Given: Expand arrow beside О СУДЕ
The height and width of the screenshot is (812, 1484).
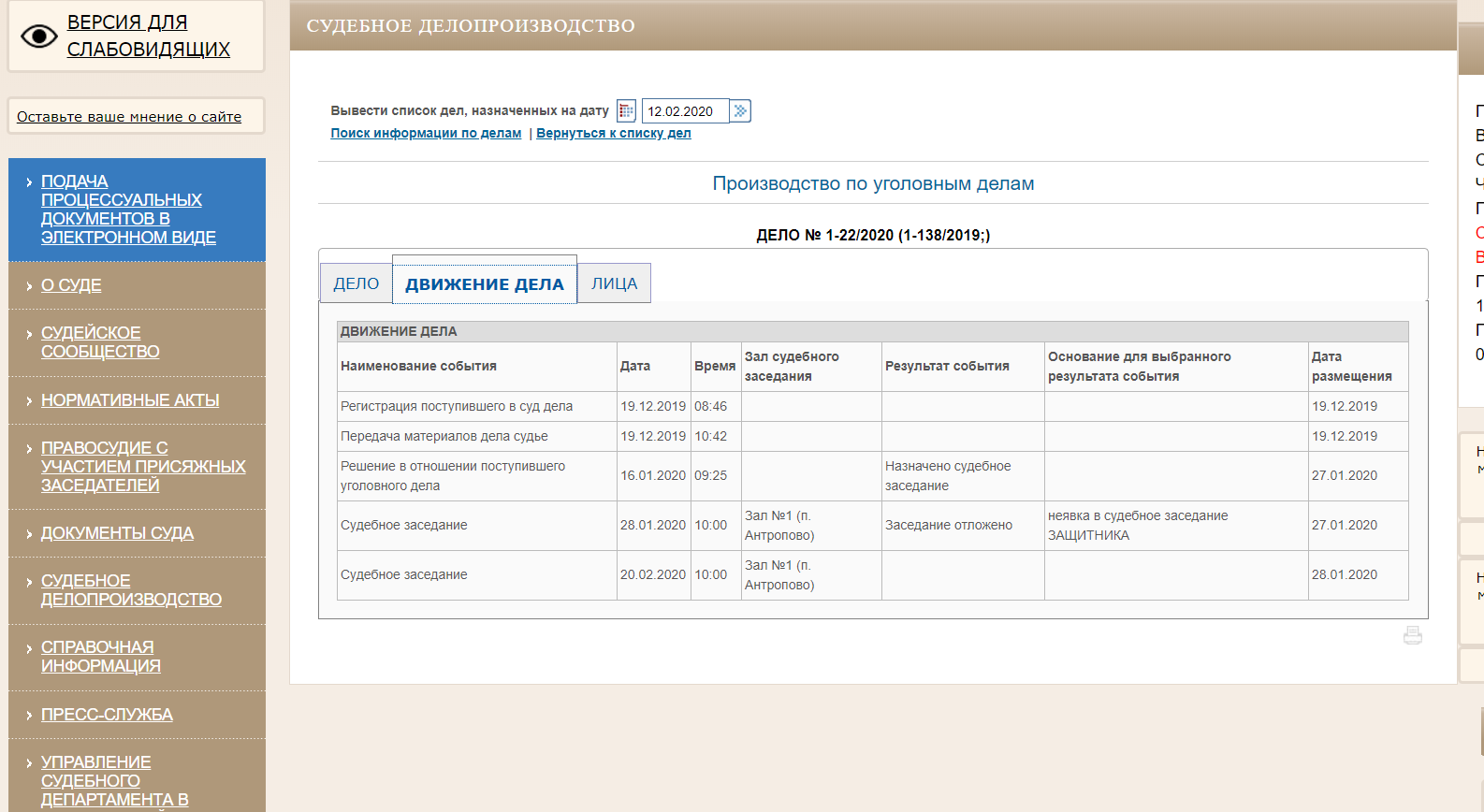Looking at the screenshot, I should [x=29, y=286].
